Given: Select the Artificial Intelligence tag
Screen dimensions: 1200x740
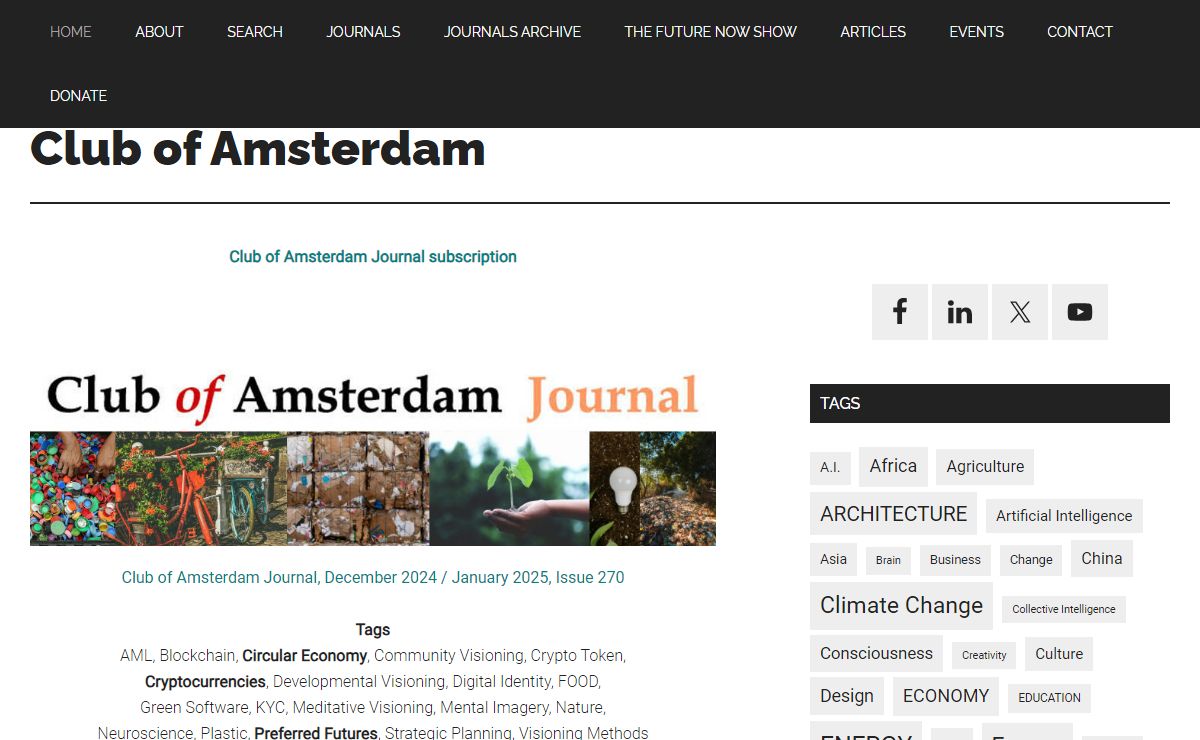Looking at the screenshot, I should click(x=1064, y=516).
